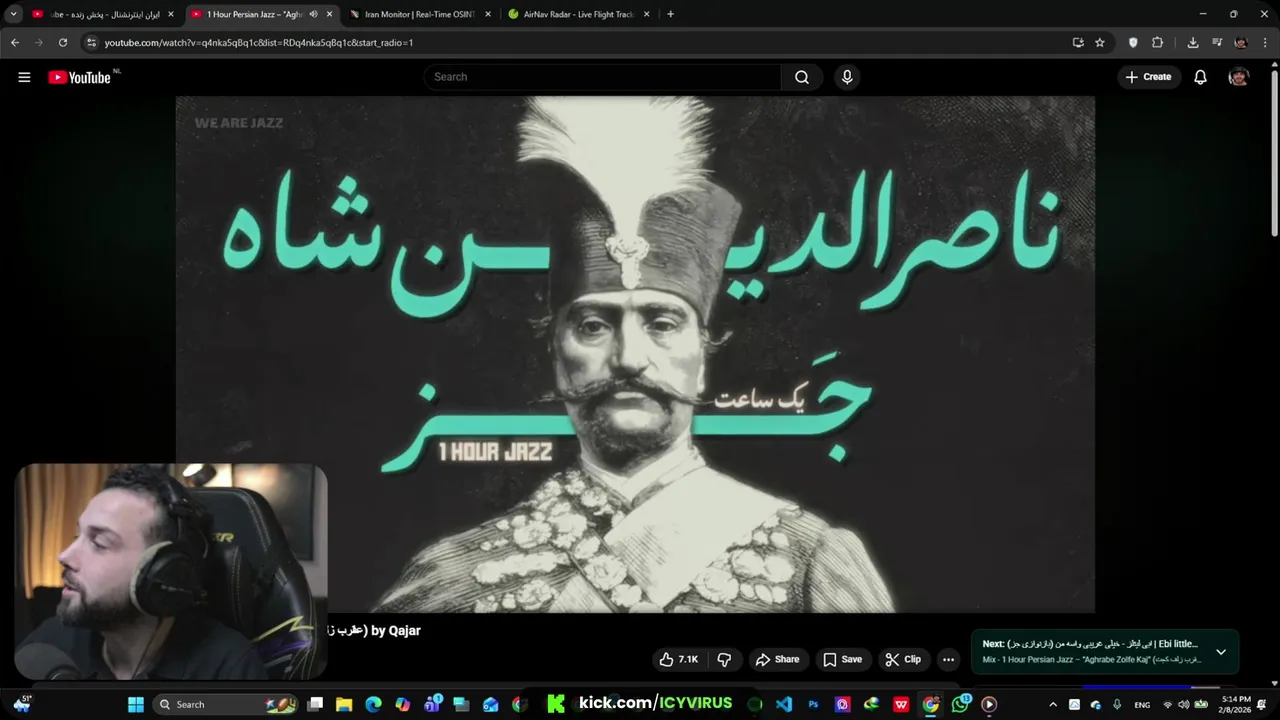
Task: Close the AirNav Radar tab
Action: (647, 14)
